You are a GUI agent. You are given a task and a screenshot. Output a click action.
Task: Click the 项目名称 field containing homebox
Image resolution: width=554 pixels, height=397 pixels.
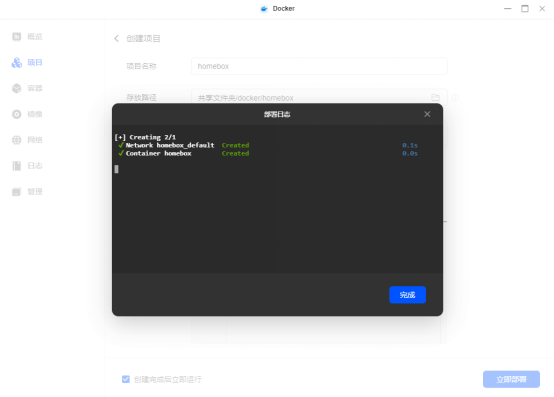point(319,66)
